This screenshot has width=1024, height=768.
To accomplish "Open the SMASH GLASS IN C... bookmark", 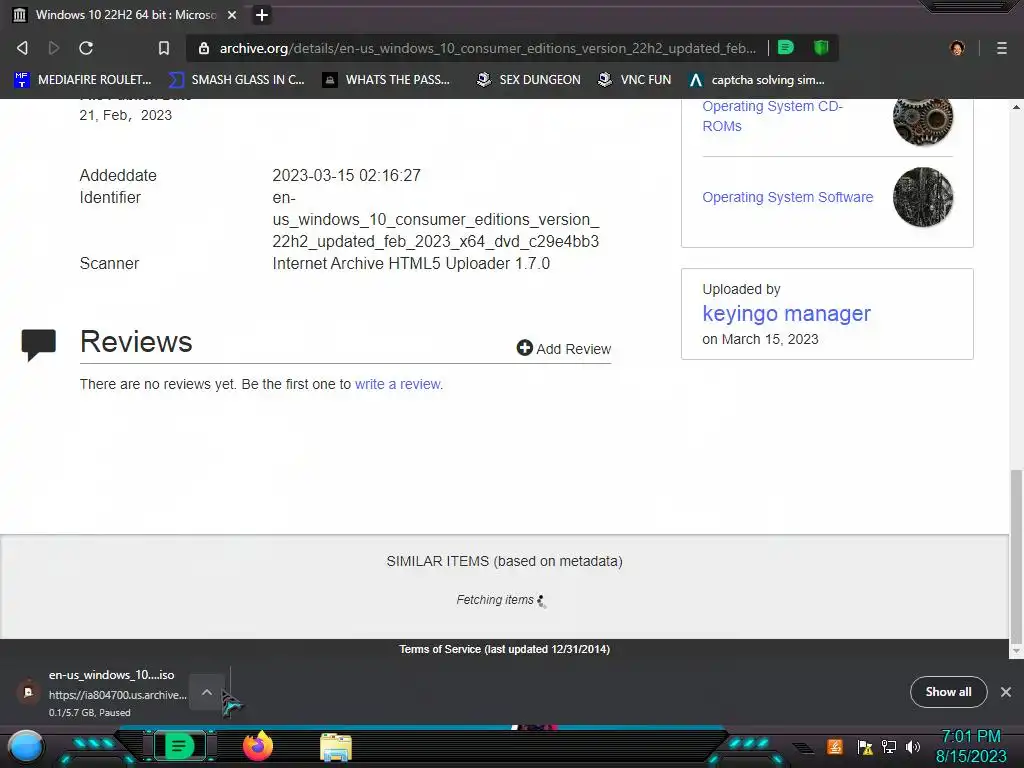I will [x=236, y=80].
